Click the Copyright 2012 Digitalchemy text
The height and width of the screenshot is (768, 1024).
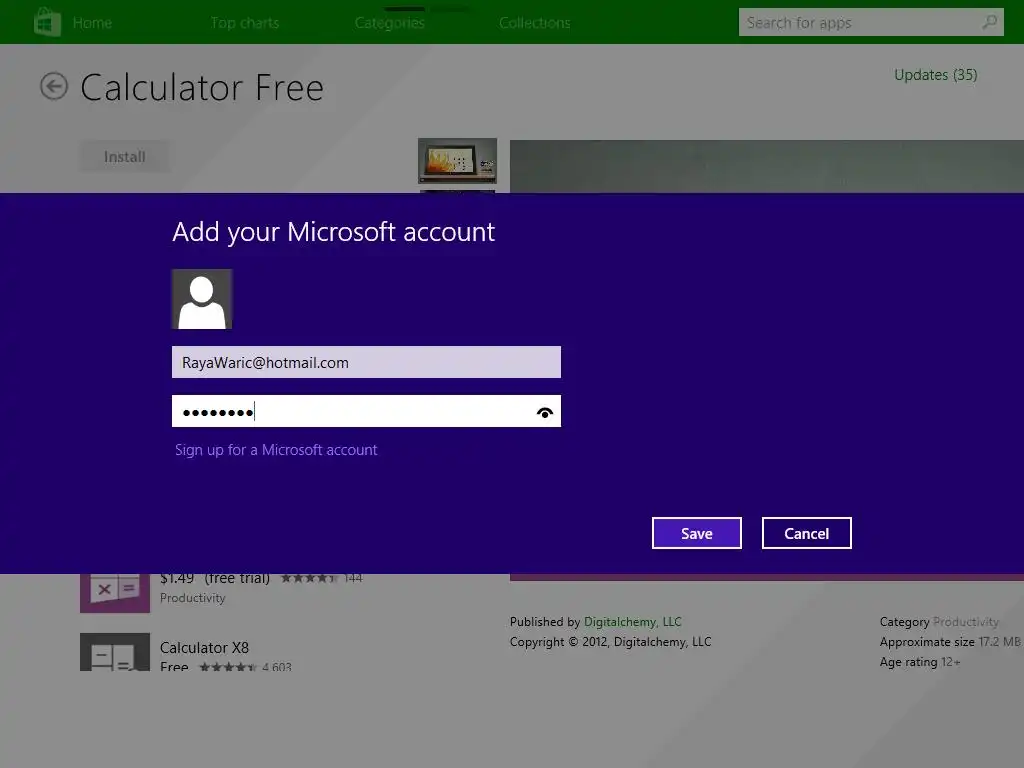coord(611,641)
